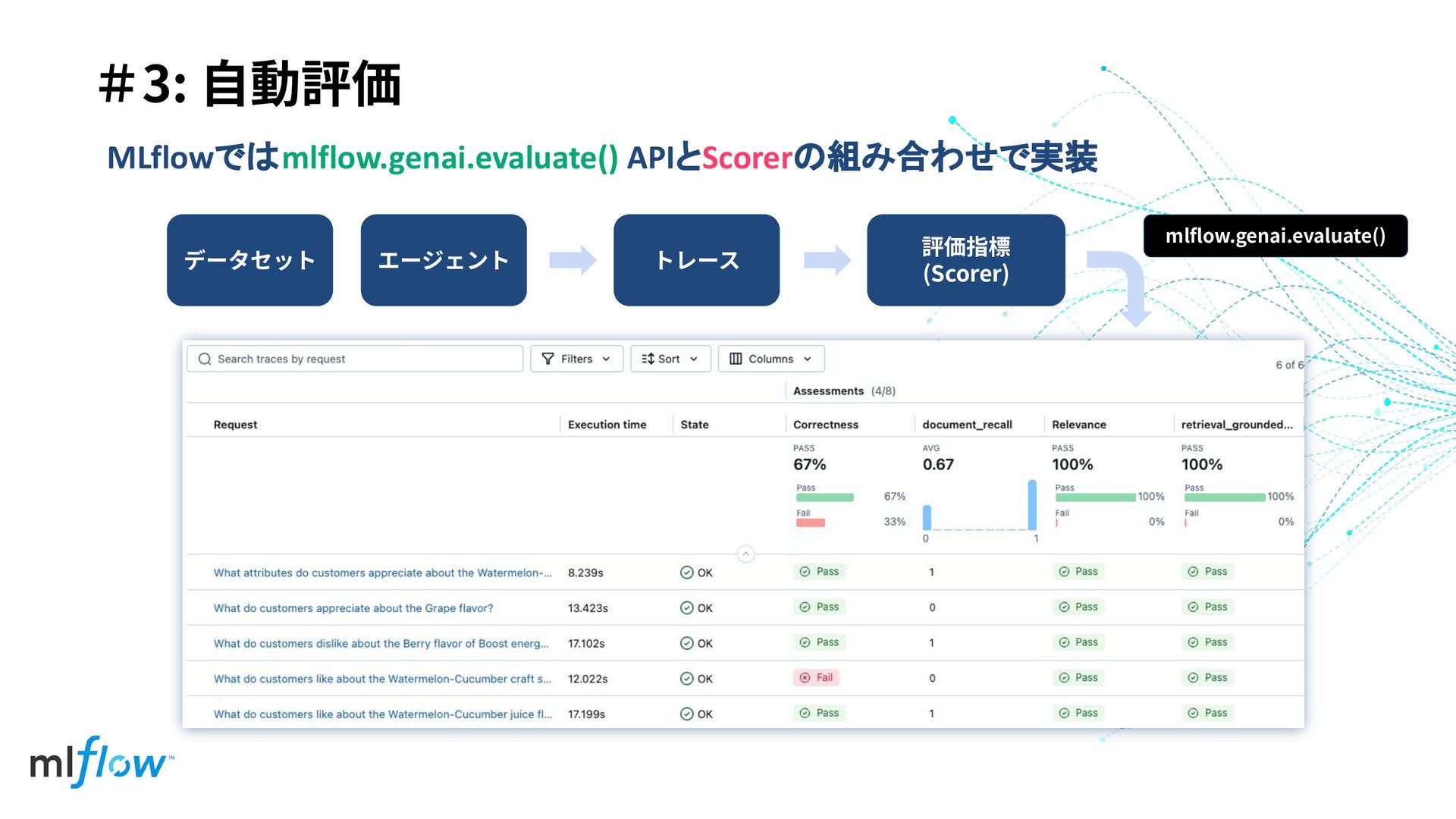Click the mlflow logo
The height and width of the screenshot is (819, 1456).
[101, 763]
